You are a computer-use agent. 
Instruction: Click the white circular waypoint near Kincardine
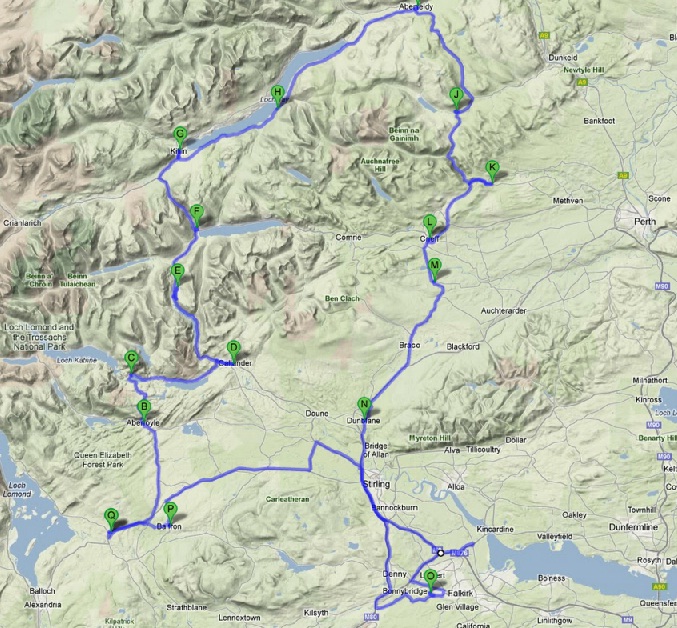440,553
